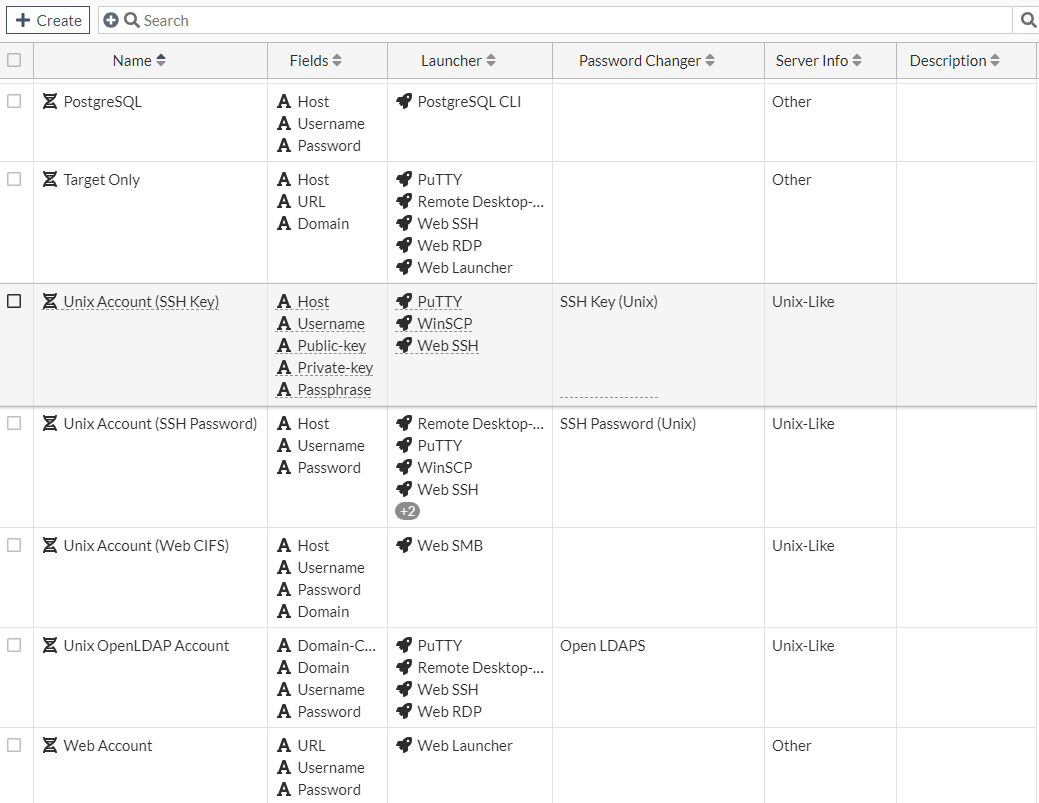Click 'WinSCP' launcher in SSH Password row

(445, 467)
